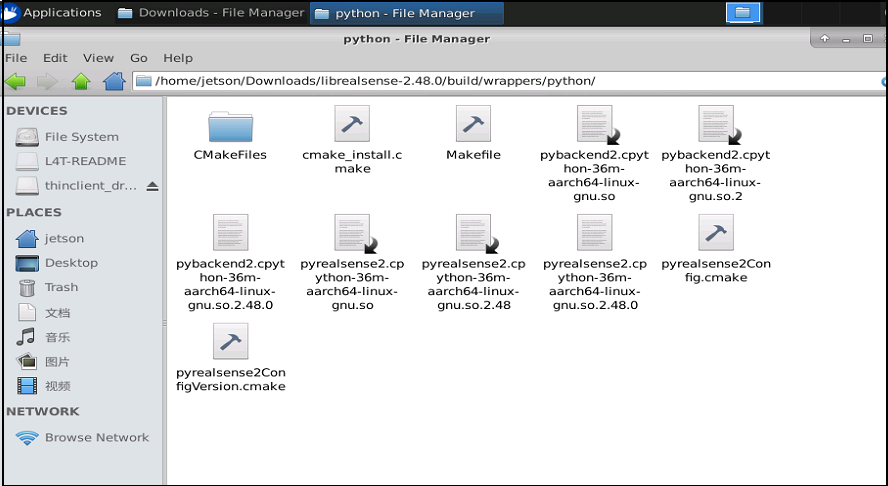Select pyrealsense2Config.cmake file icon
Image resolution: width=888 pixels, height=486 pixels.
pos(716,232)
